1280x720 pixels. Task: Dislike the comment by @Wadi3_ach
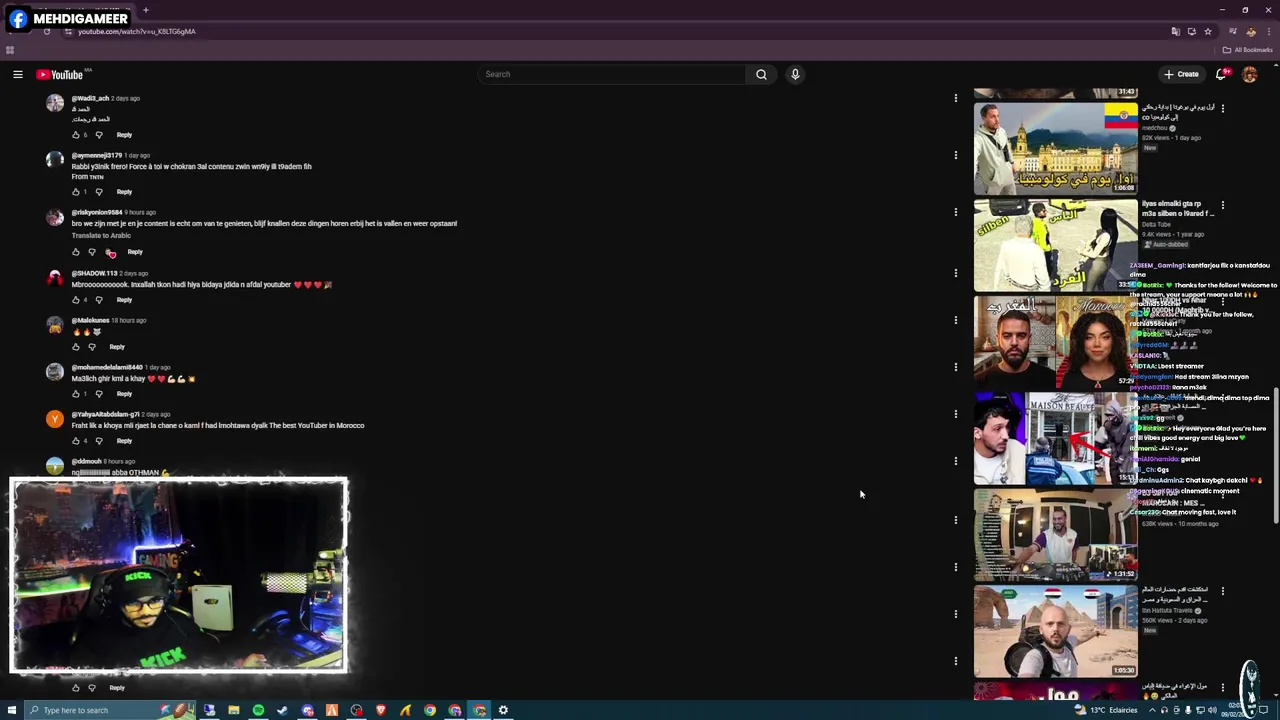point(98,135)
